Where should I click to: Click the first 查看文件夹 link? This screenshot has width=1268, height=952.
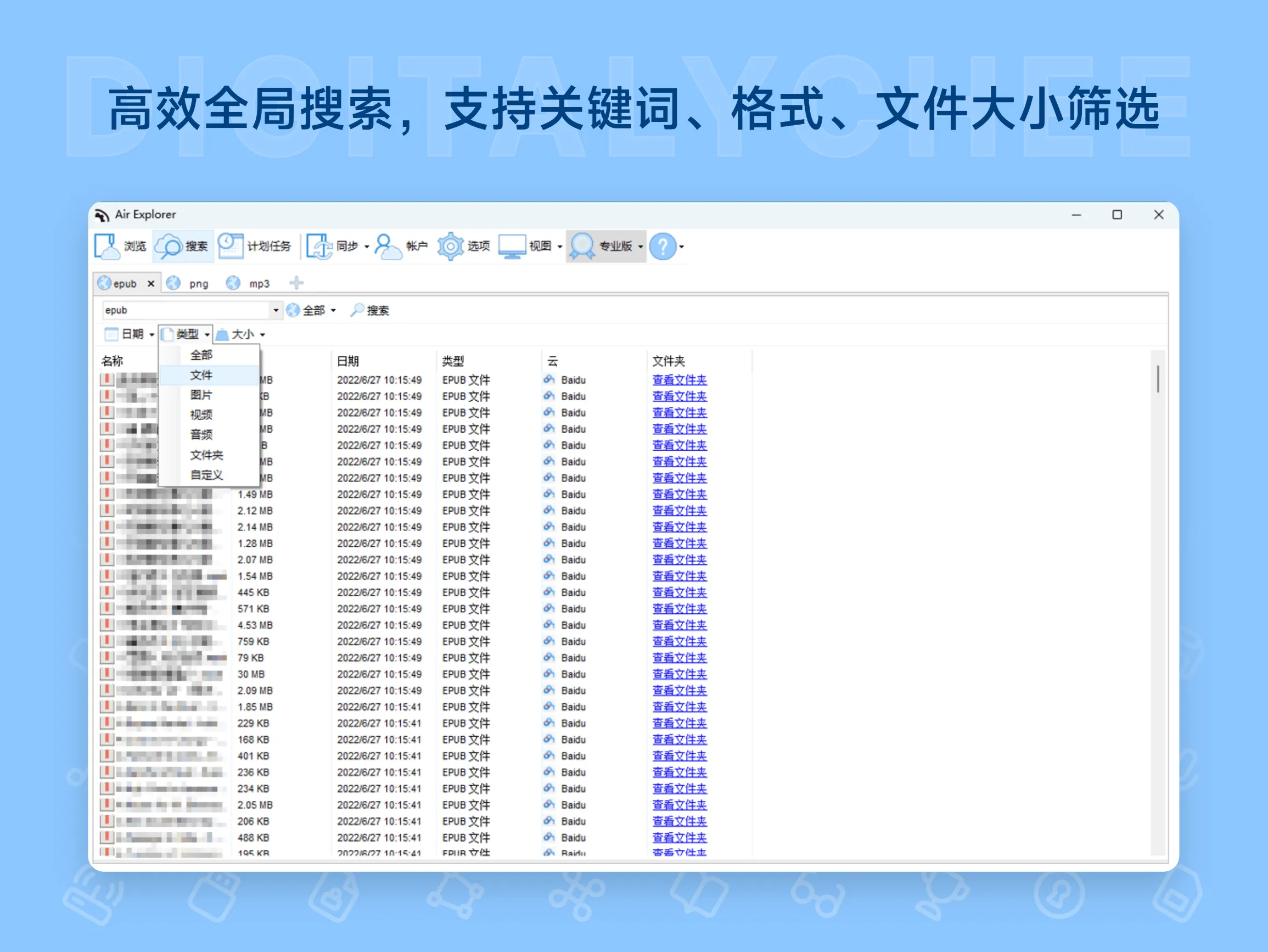tap(680, 380)
